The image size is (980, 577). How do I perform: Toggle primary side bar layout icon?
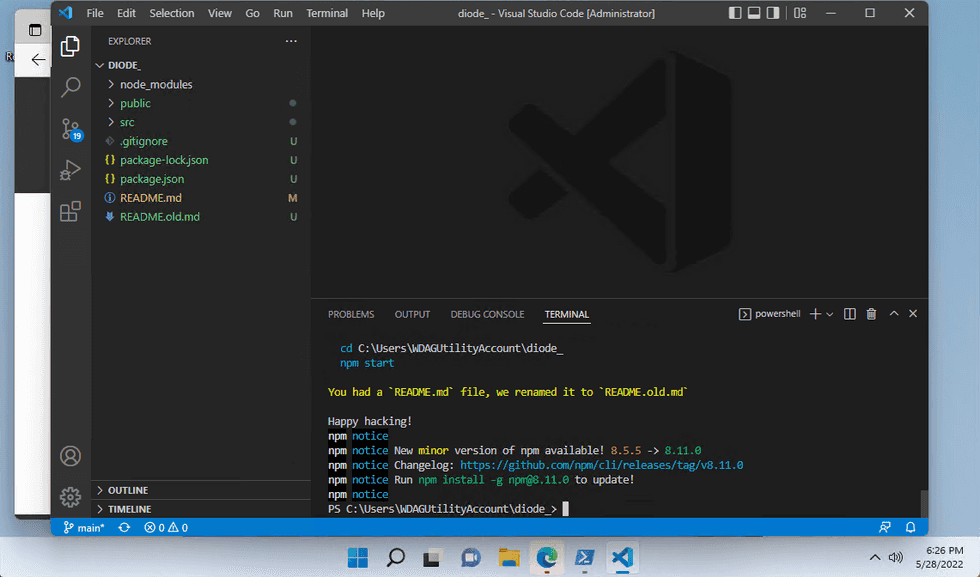(735, 13)
